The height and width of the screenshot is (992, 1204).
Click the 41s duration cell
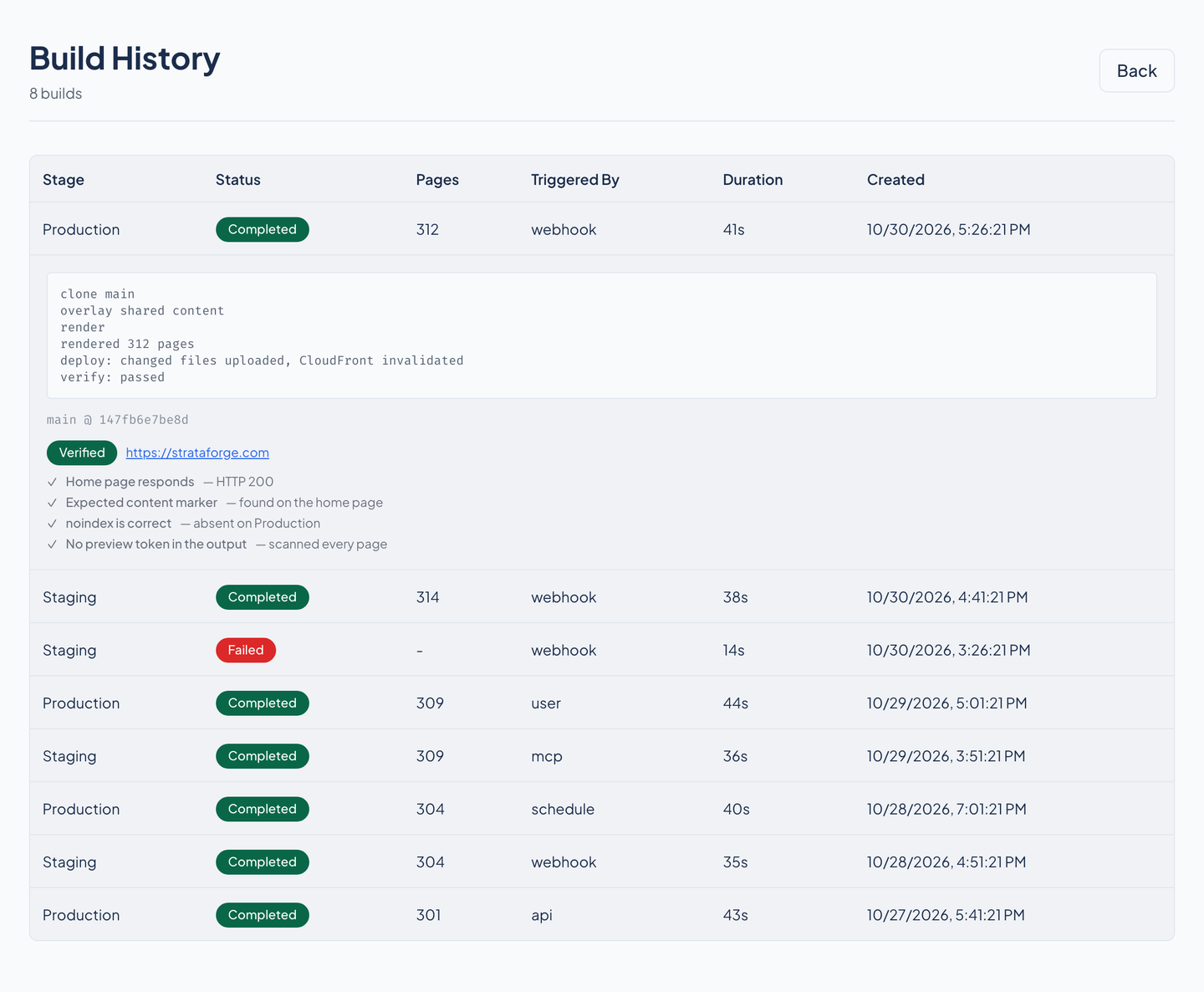click(x=734, y=229)
